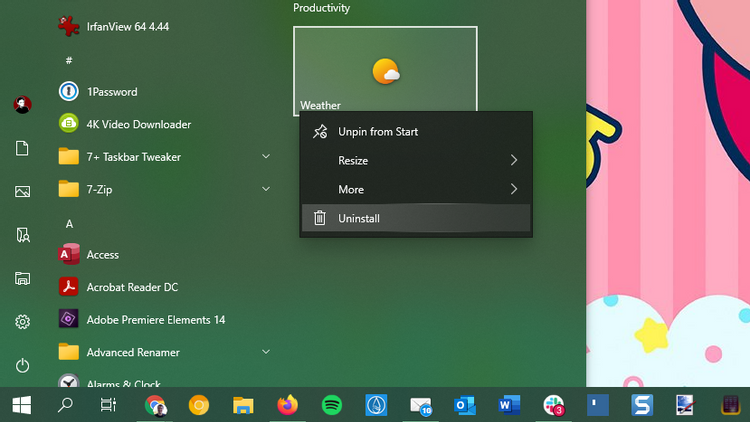
Task: Open 4K Video Downloader
Action: coord(138,125)
